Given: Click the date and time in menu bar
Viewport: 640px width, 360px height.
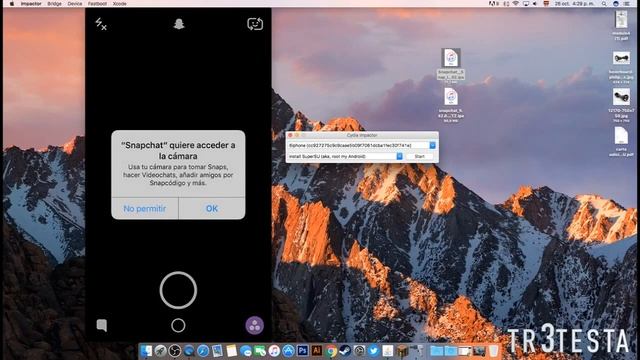Looking at the screenshot, I should pyautogui.click(x=574, y=4).
